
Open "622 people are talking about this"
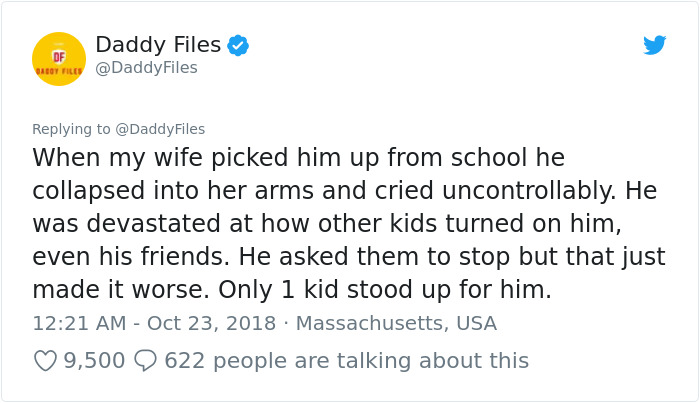346,360
